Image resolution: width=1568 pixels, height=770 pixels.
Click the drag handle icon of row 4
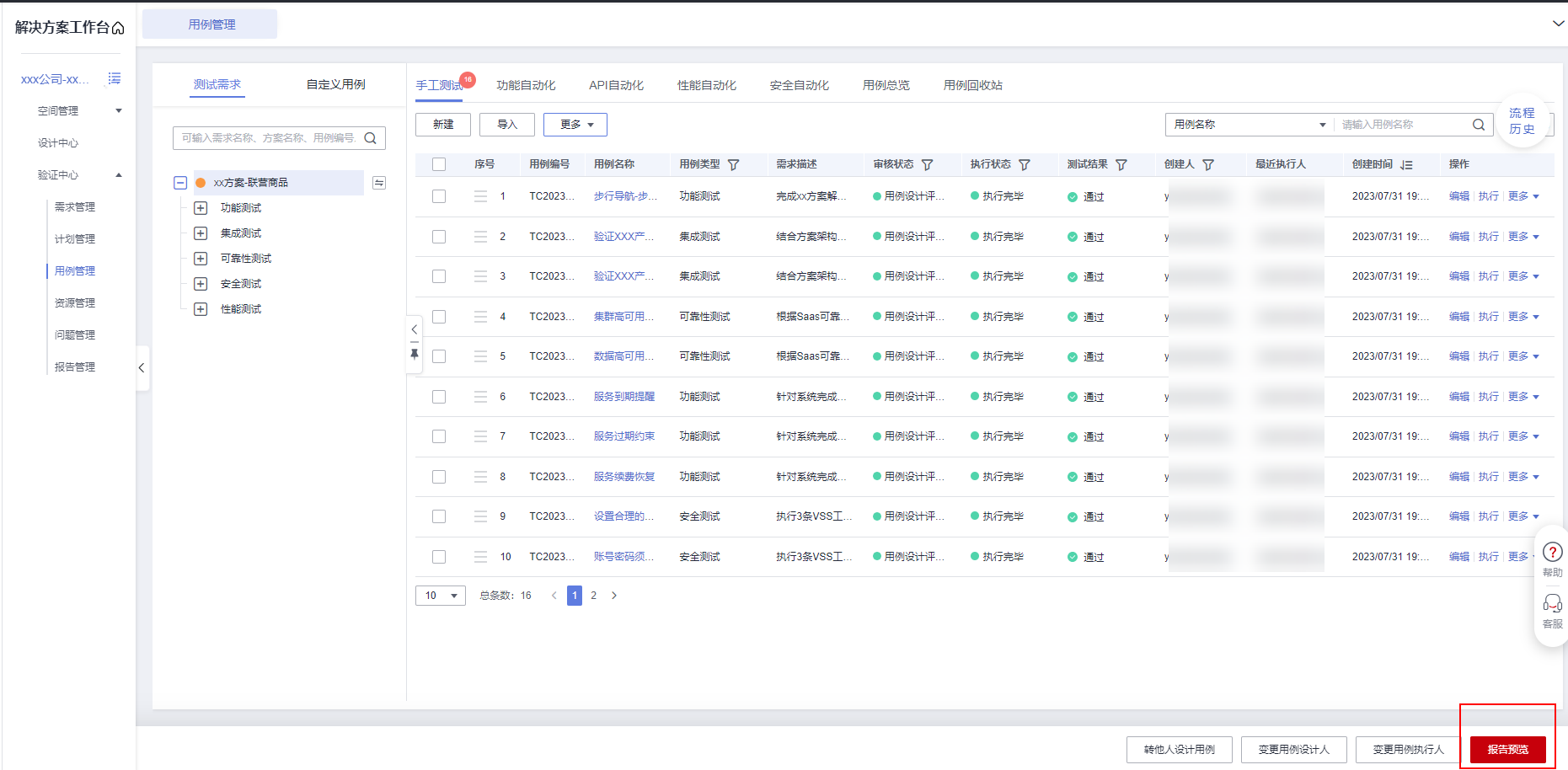(480, 317)
